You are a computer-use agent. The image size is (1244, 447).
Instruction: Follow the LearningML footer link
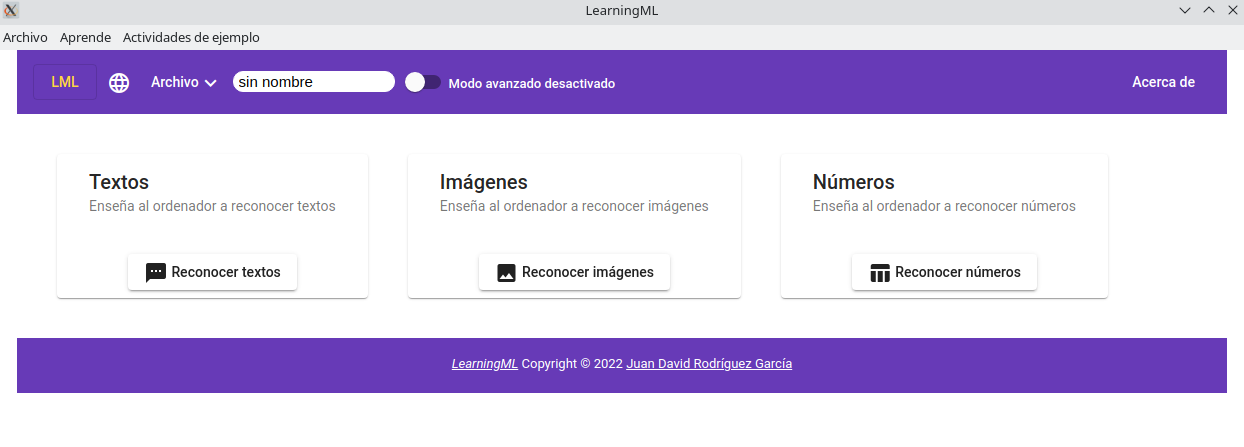point(484,364)
